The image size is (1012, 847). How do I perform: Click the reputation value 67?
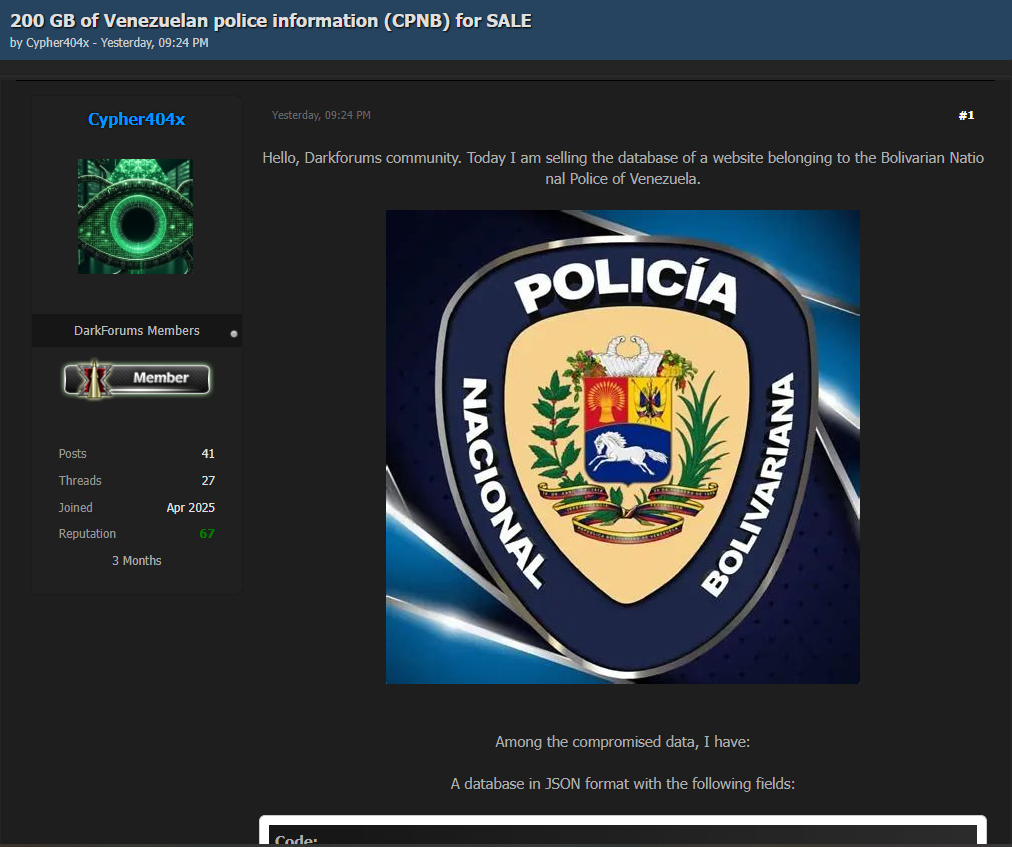click(x=207, y=533)
